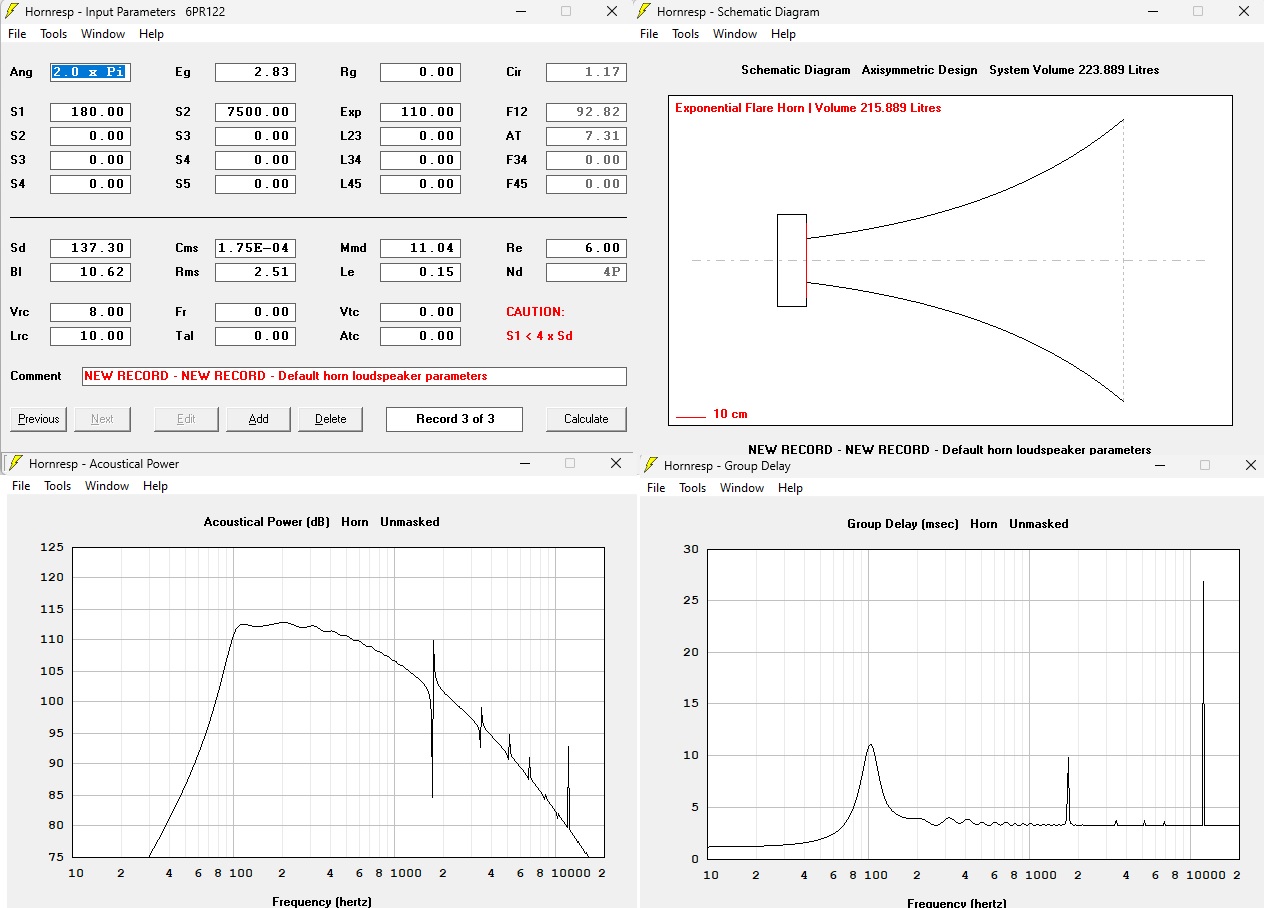Screen dimensions: 1264x908
Task: Click the Hornresp lightning icon in Input Parameters title
Action: pyautogui.click(x=13, y=12)
